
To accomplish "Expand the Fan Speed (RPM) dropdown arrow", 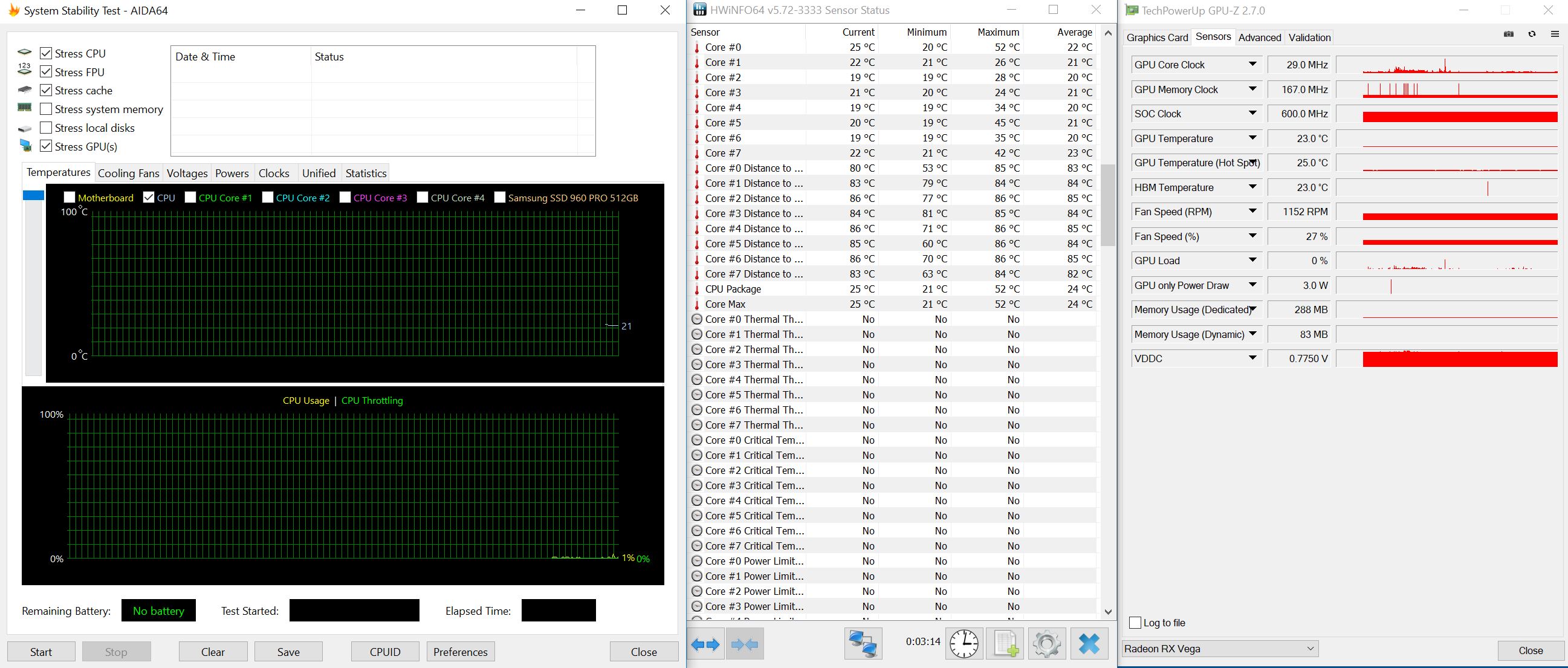I will [1252, 212].
